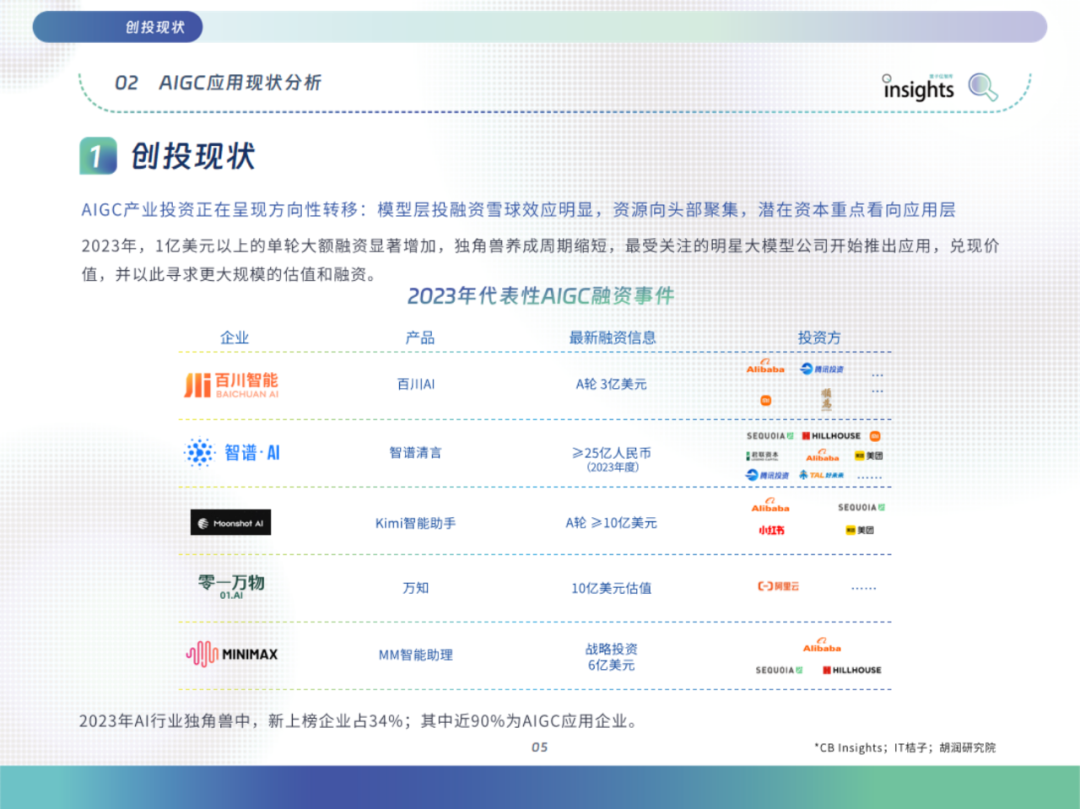This screenshot has width=1080, height=809.
Task: Click the insights logo at top right
Action: pyautogui.click(x=918, y=87)
